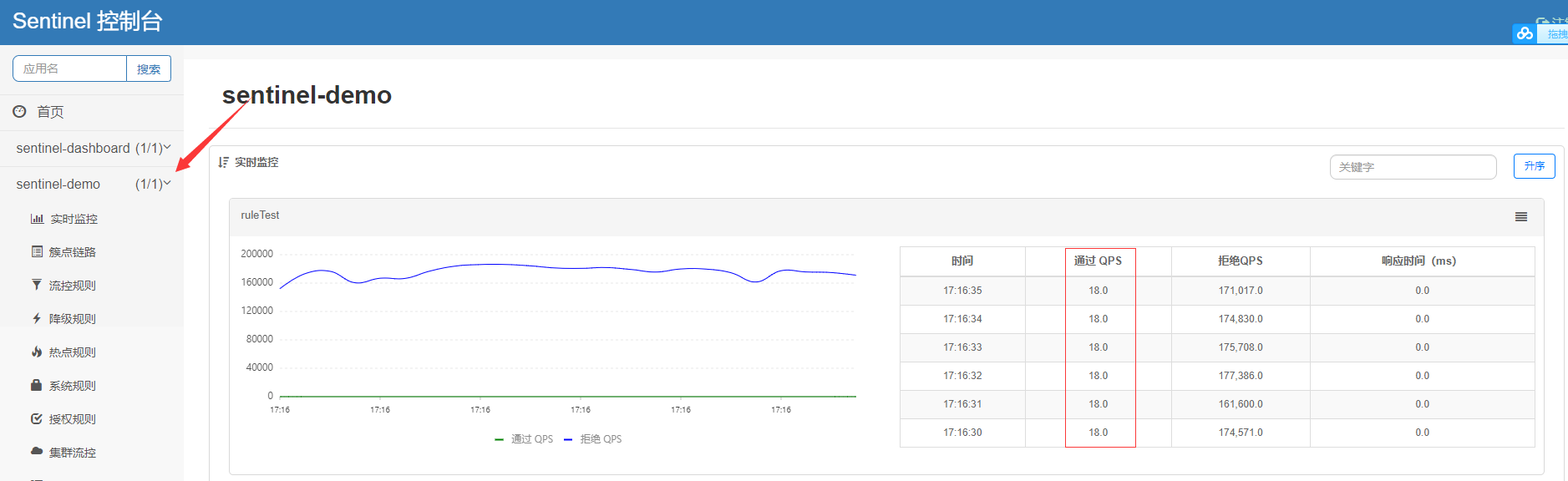
Task: Click the 200000 y-axis label
Action: [256, 254]
